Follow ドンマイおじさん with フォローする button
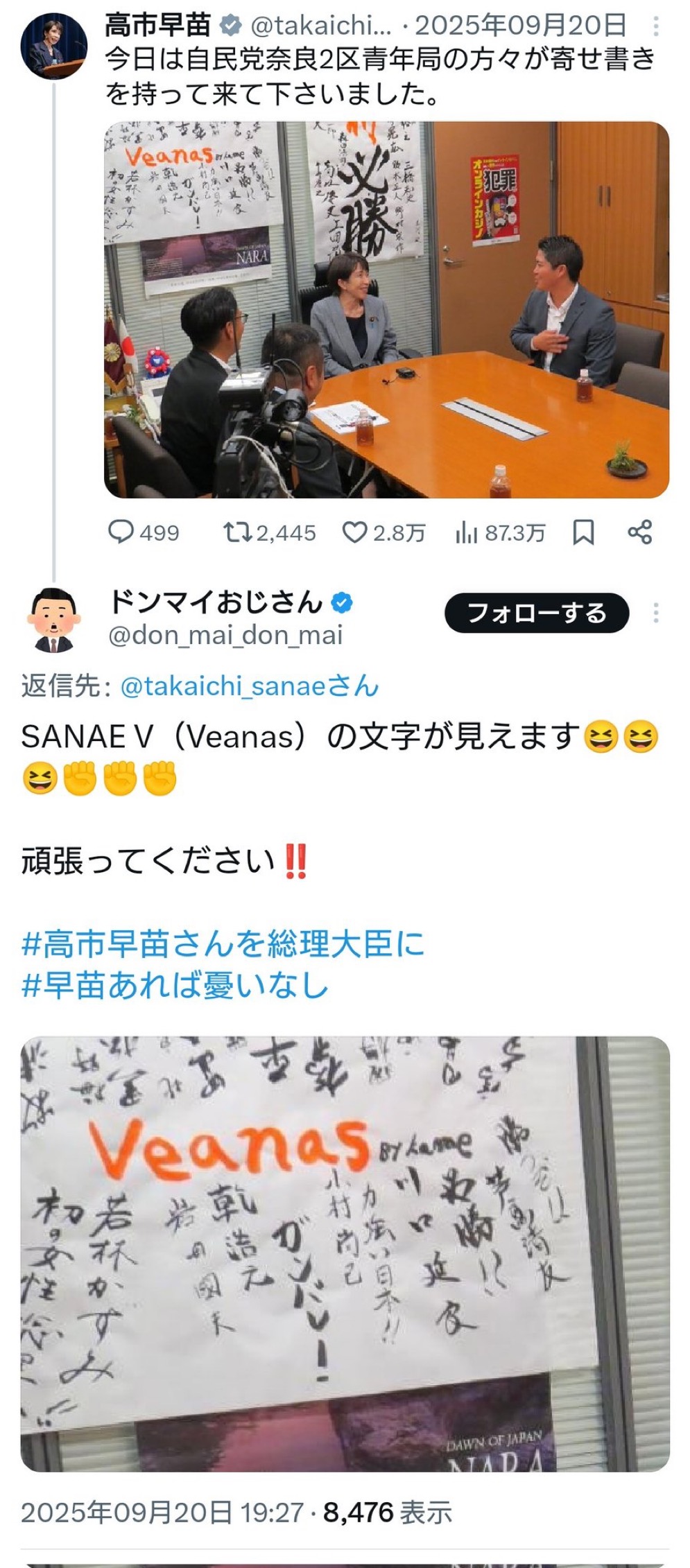This screenshot has height=1568, width=690. [x=537, y=613]
